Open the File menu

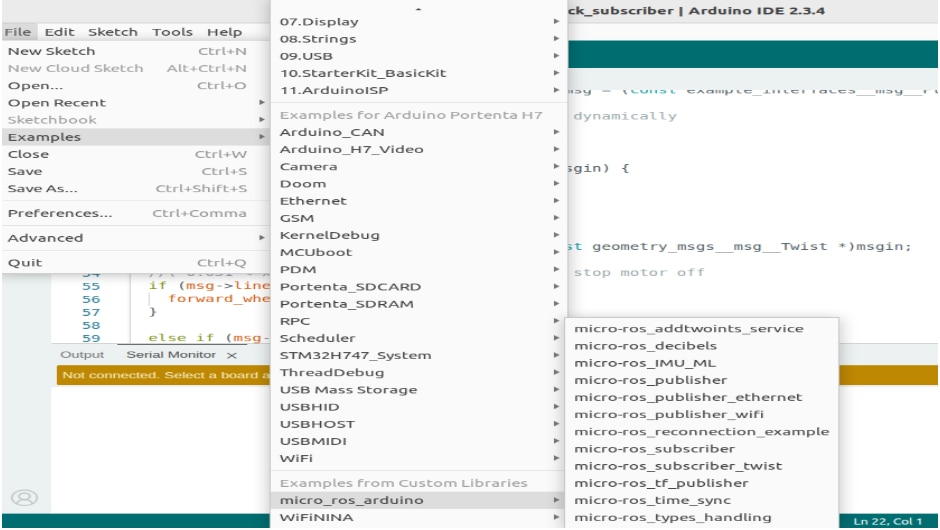[18, 32]
